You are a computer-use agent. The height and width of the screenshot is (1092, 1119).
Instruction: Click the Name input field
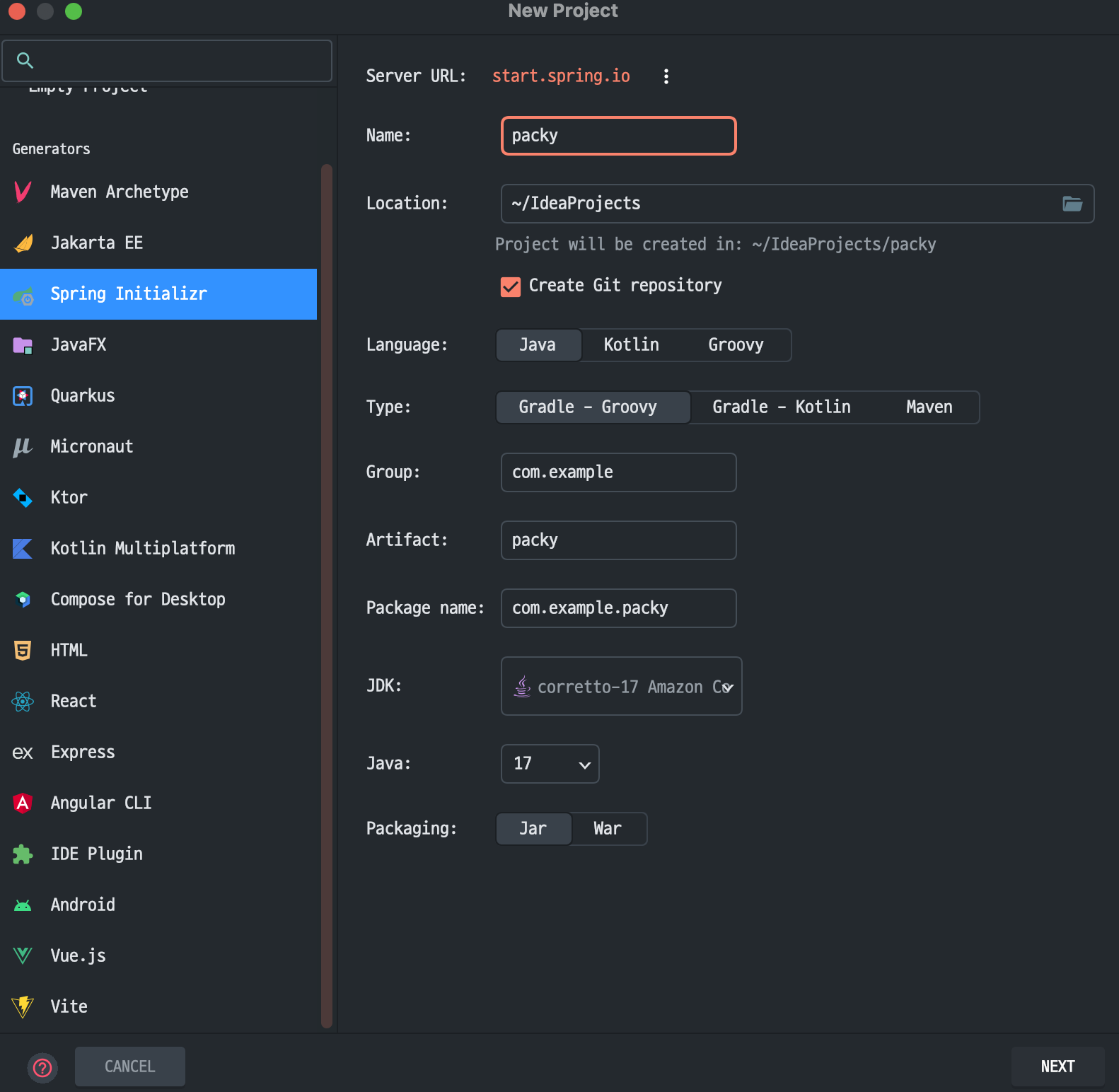pyautogui.click(x=619, y=136)
